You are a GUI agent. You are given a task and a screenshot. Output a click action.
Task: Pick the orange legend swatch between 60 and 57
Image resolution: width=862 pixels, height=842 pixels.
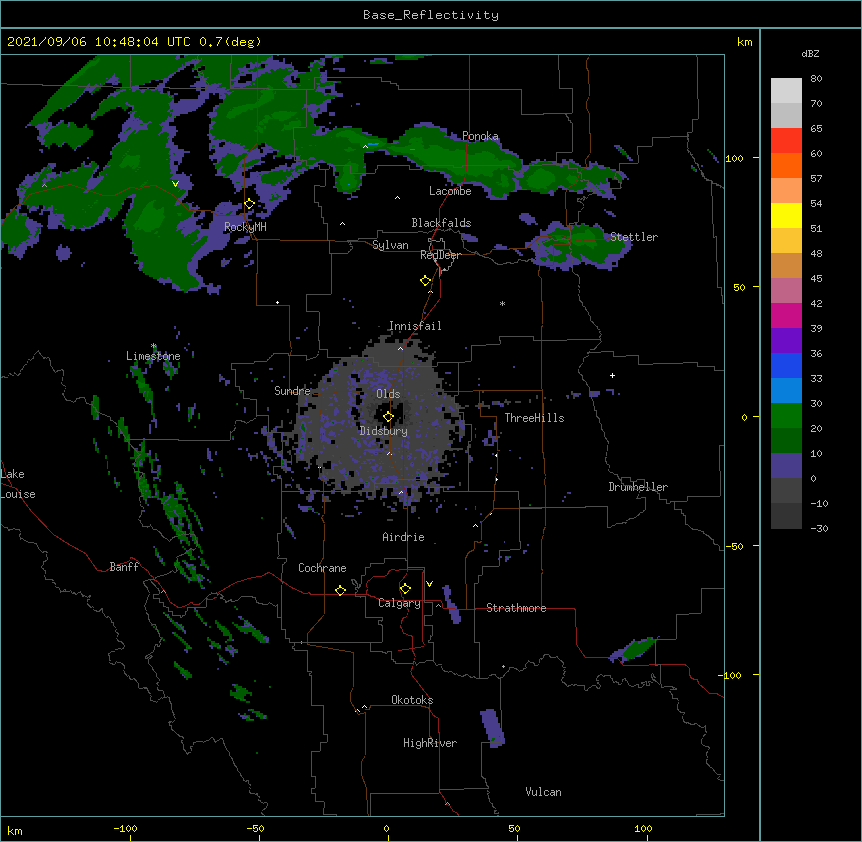(786, 165)
